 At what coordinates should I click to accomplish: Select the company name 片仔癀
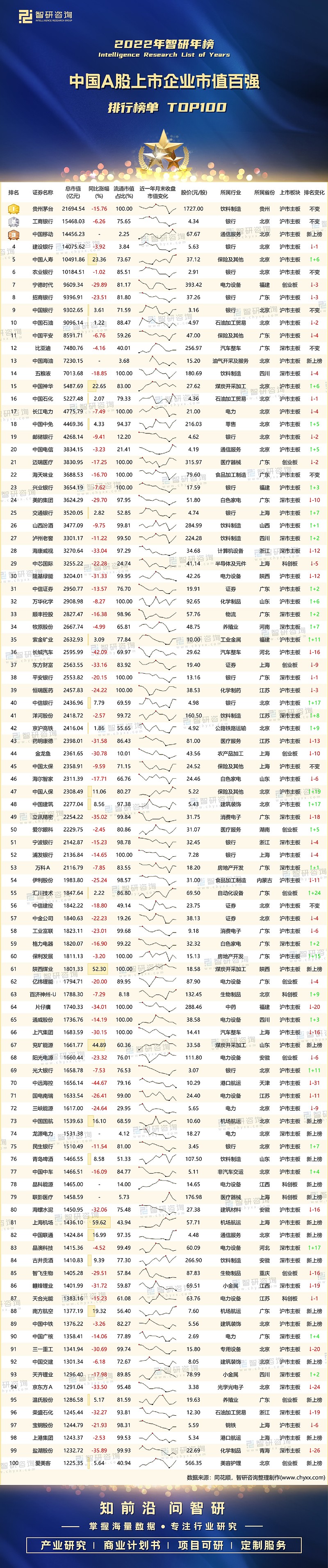pyautogui.click(x=43, y=1007)
